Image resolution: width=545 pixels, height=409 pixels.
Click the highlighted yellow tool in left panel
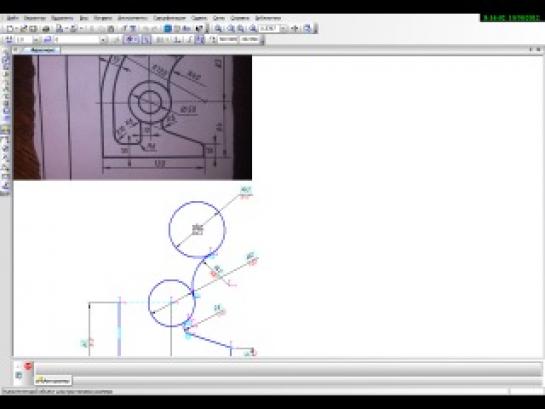[5, 130]
